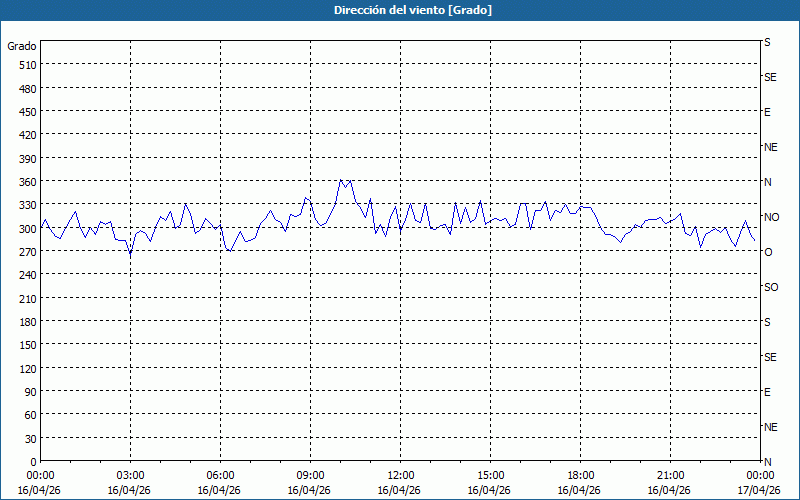Viewport: 800px width, 500px height.
Task: Click the 16/04/26 date under 12:00
Action: pos(399,490)
